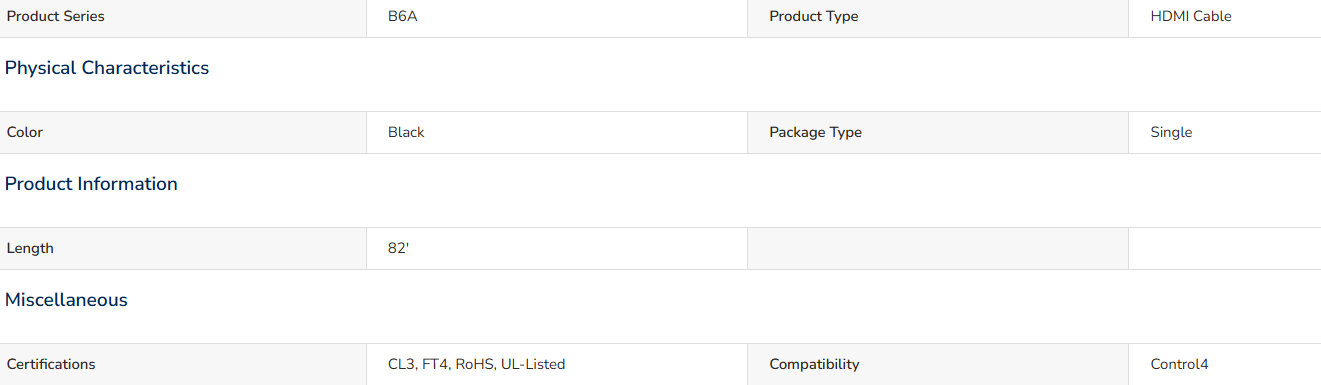This screenshot has height=385, width=1321.
Task: Click the Color label cell
Action: point(183,132)
